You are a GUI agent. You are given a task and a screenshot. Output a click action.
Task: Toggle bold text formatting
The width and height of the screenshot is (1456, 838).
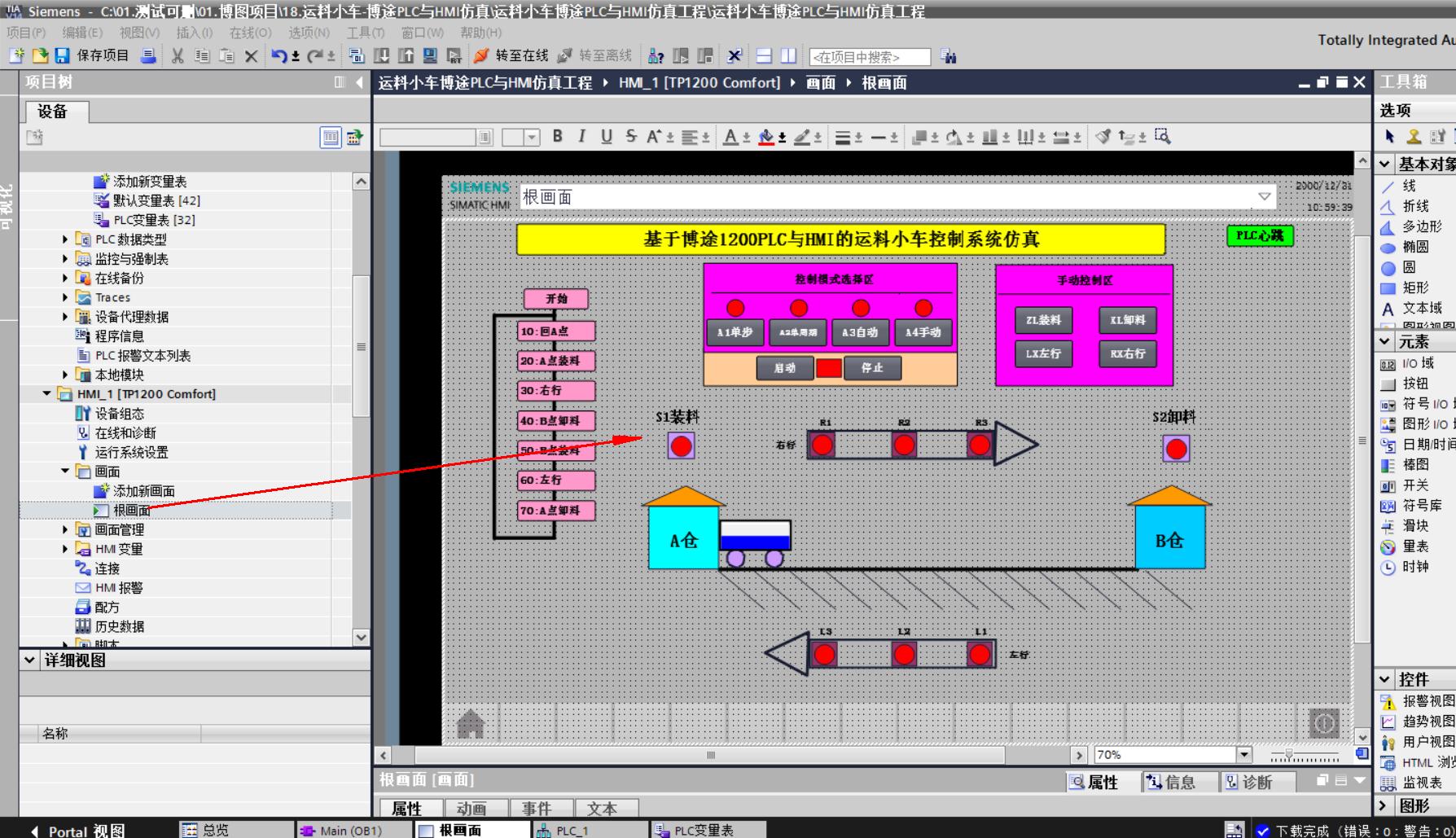coord(557,137)
